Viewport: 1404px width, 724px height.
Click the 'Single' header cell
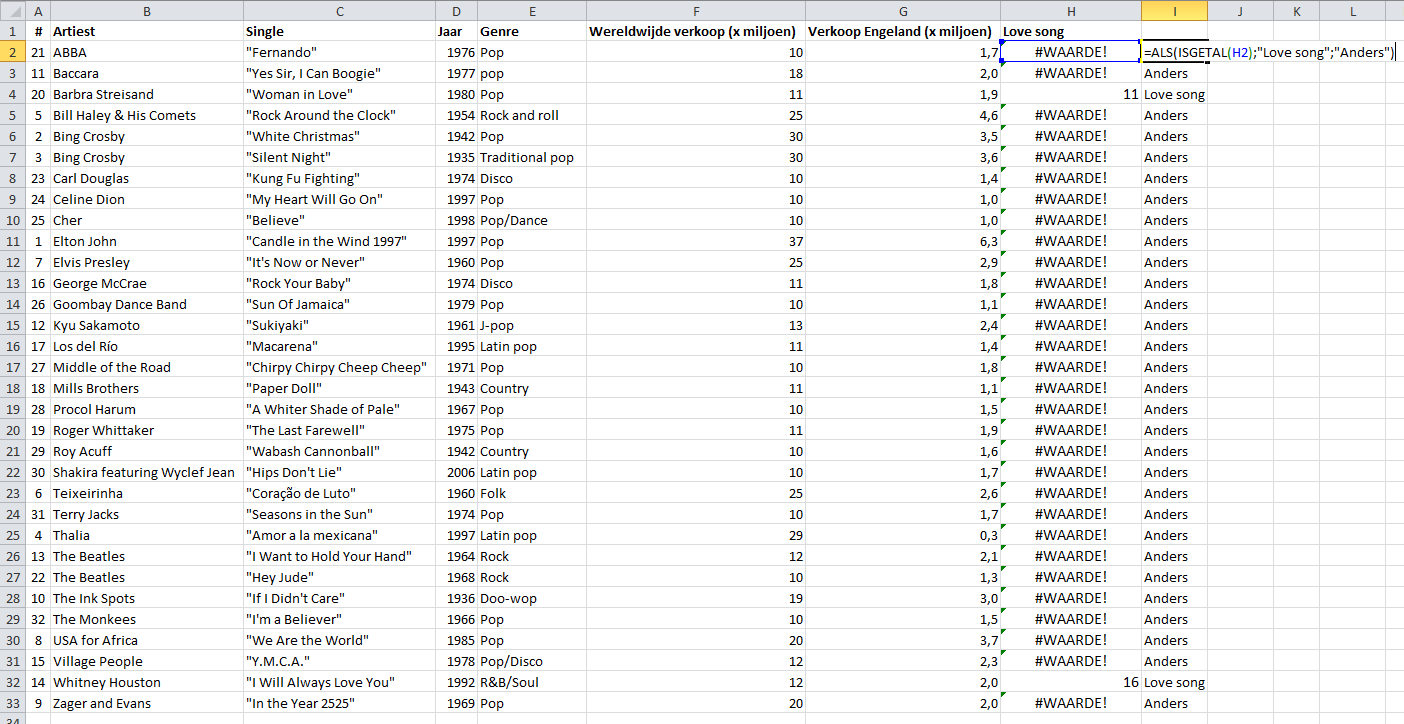click(x=339, y=31)
